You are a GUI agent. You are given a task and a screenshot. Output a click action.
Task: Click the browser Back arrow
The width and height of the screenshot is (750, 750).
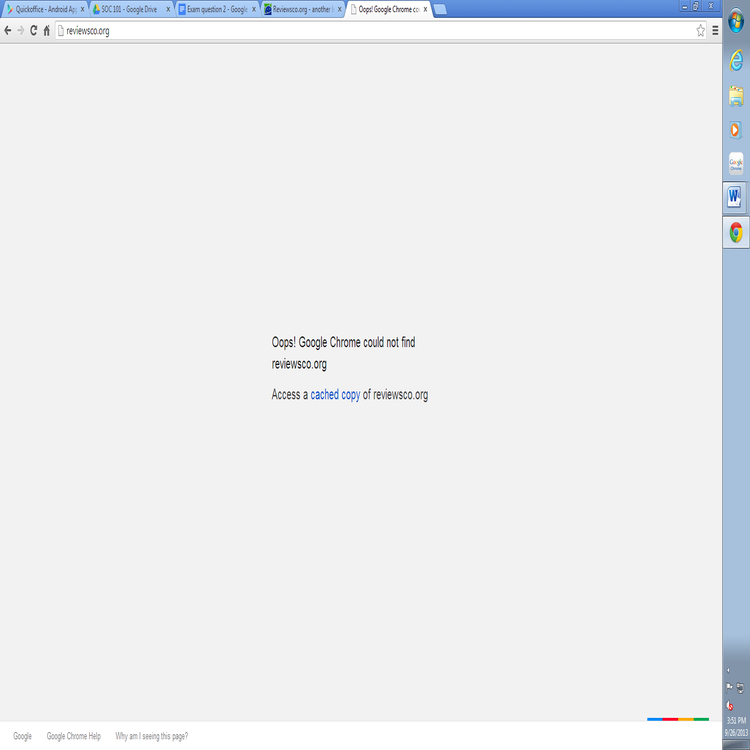[x=8, y=30]
